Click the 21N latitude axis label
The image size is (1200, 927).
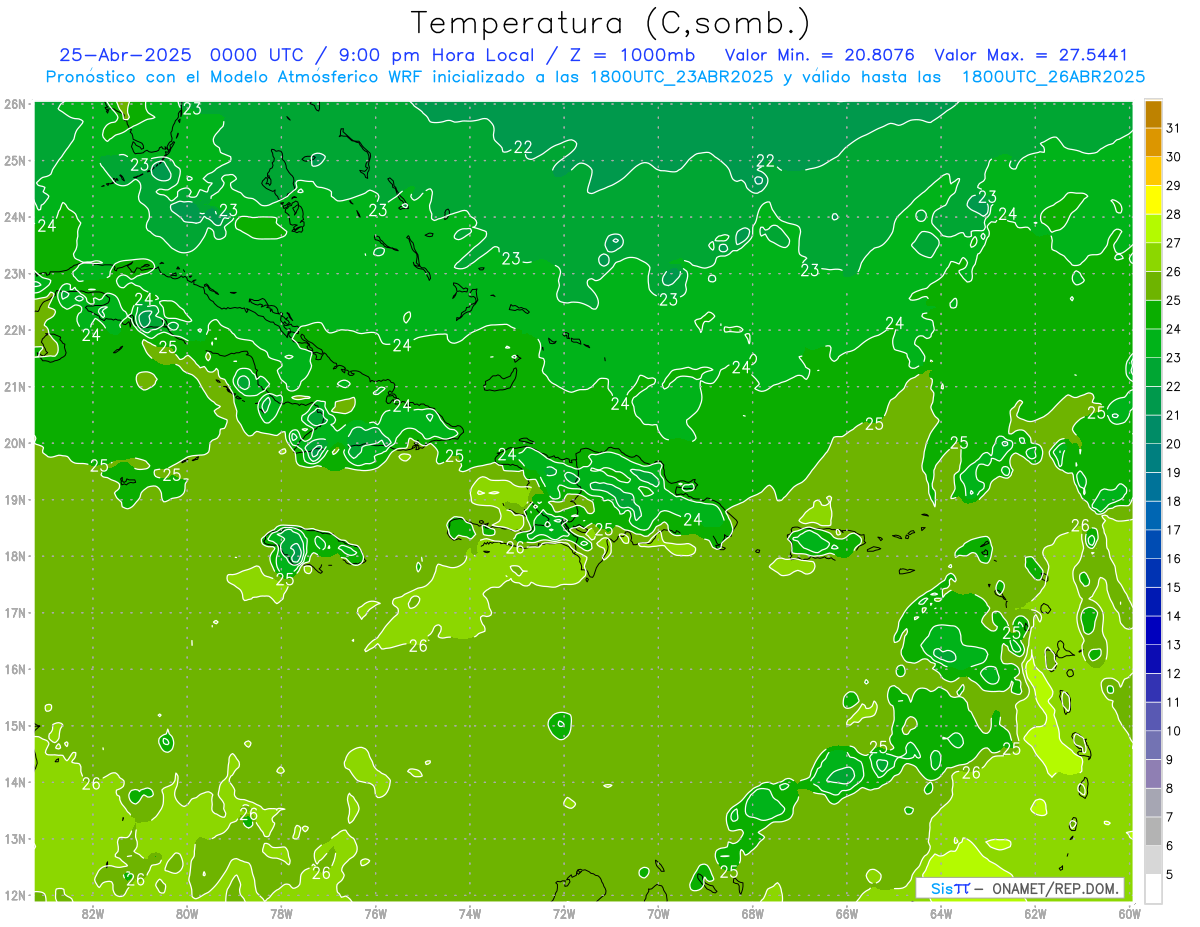[15, 386]
